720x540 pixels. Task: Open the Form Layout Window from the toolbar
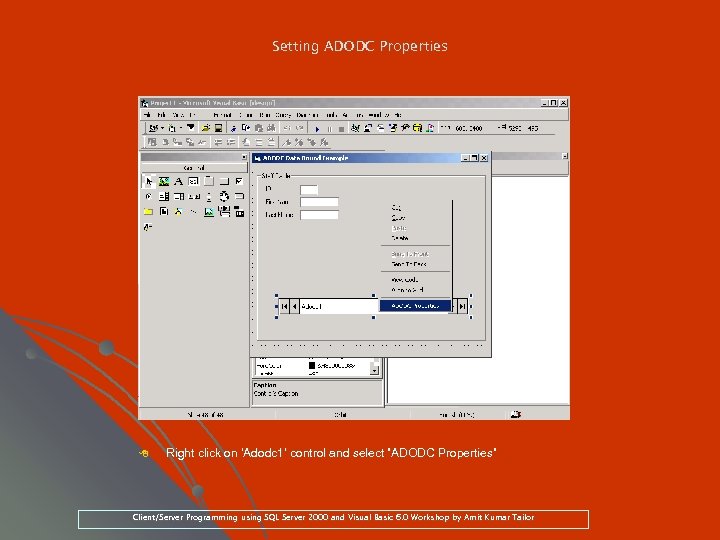[x=380, y=128]
